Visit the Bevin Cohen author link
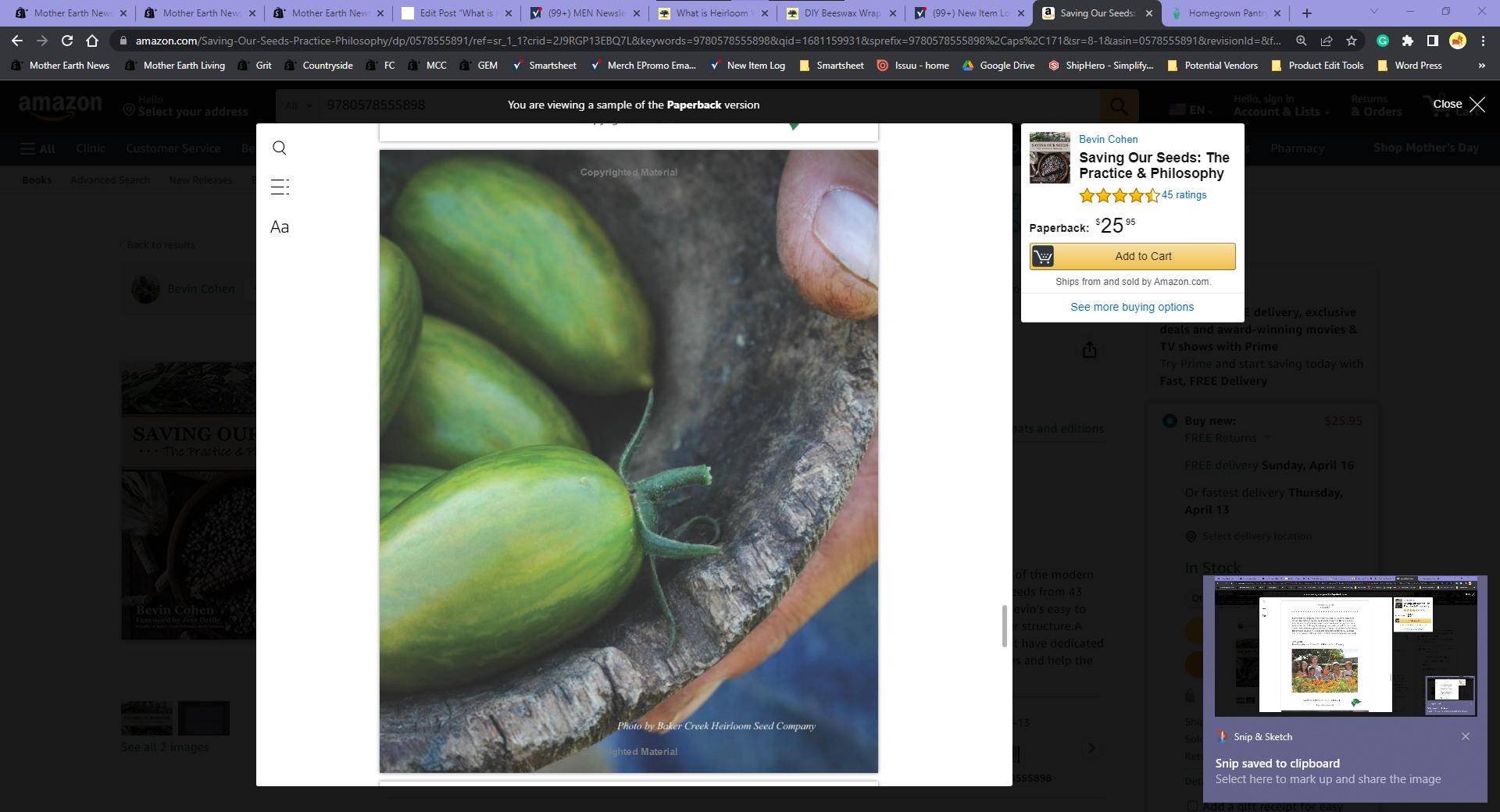 (x=1108, y=139)
